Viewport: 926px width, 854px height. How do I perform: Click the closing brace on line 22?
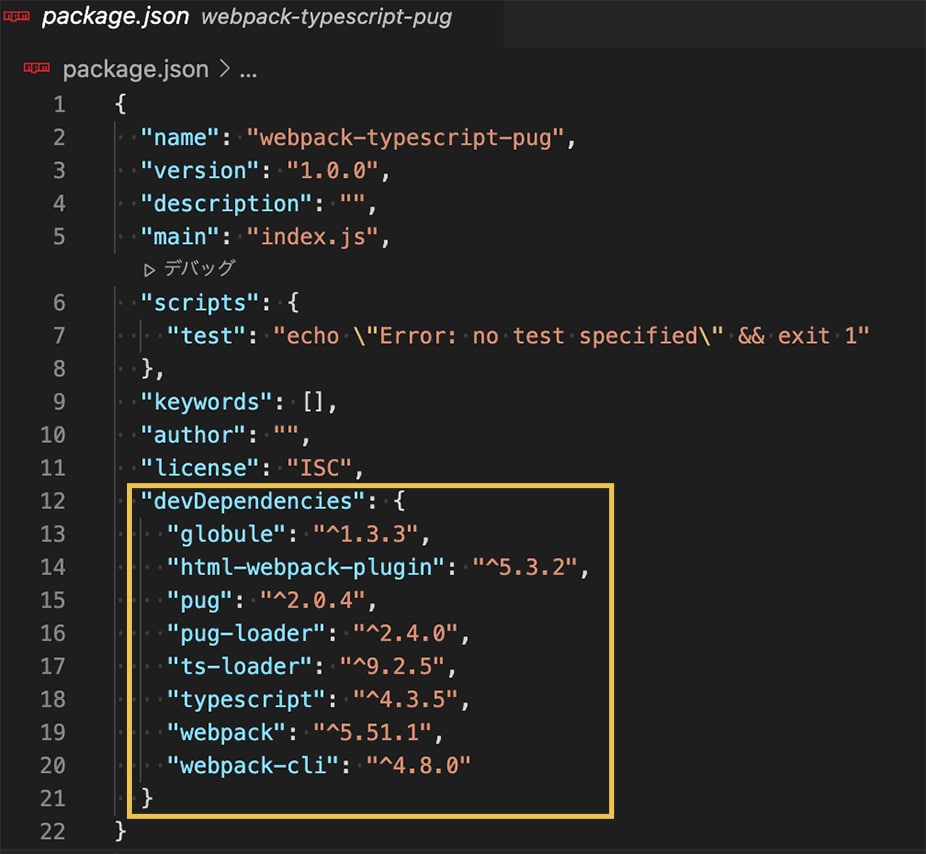(120, 832)
